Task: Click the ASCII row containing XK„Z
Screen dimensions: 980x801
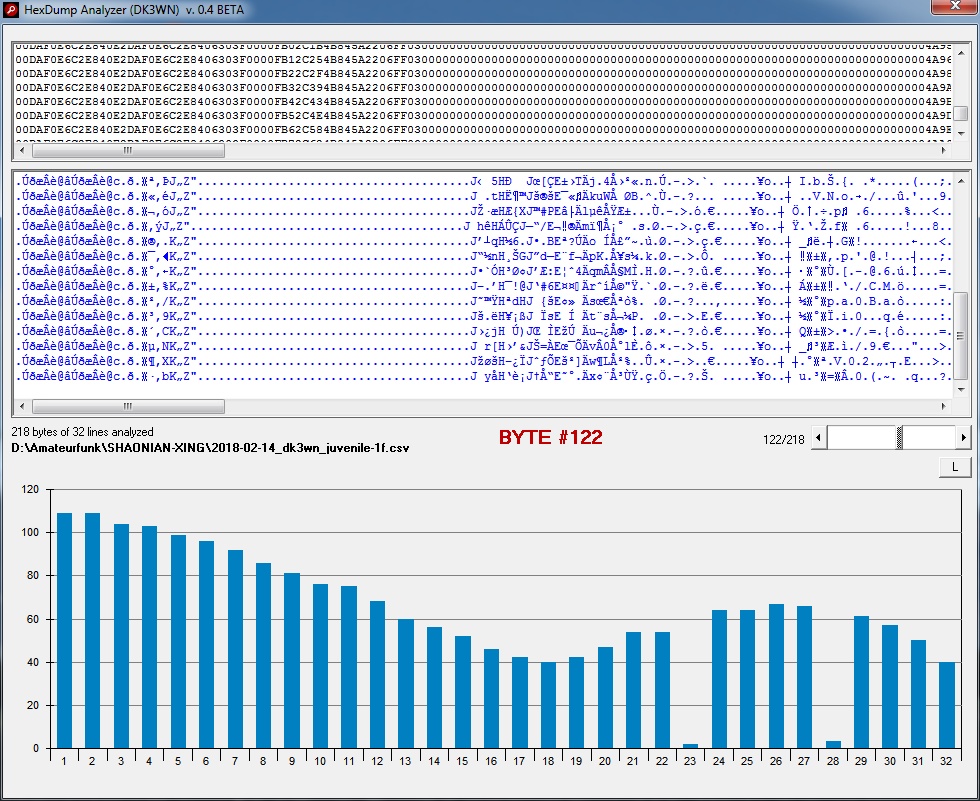Action: [483, 361]
